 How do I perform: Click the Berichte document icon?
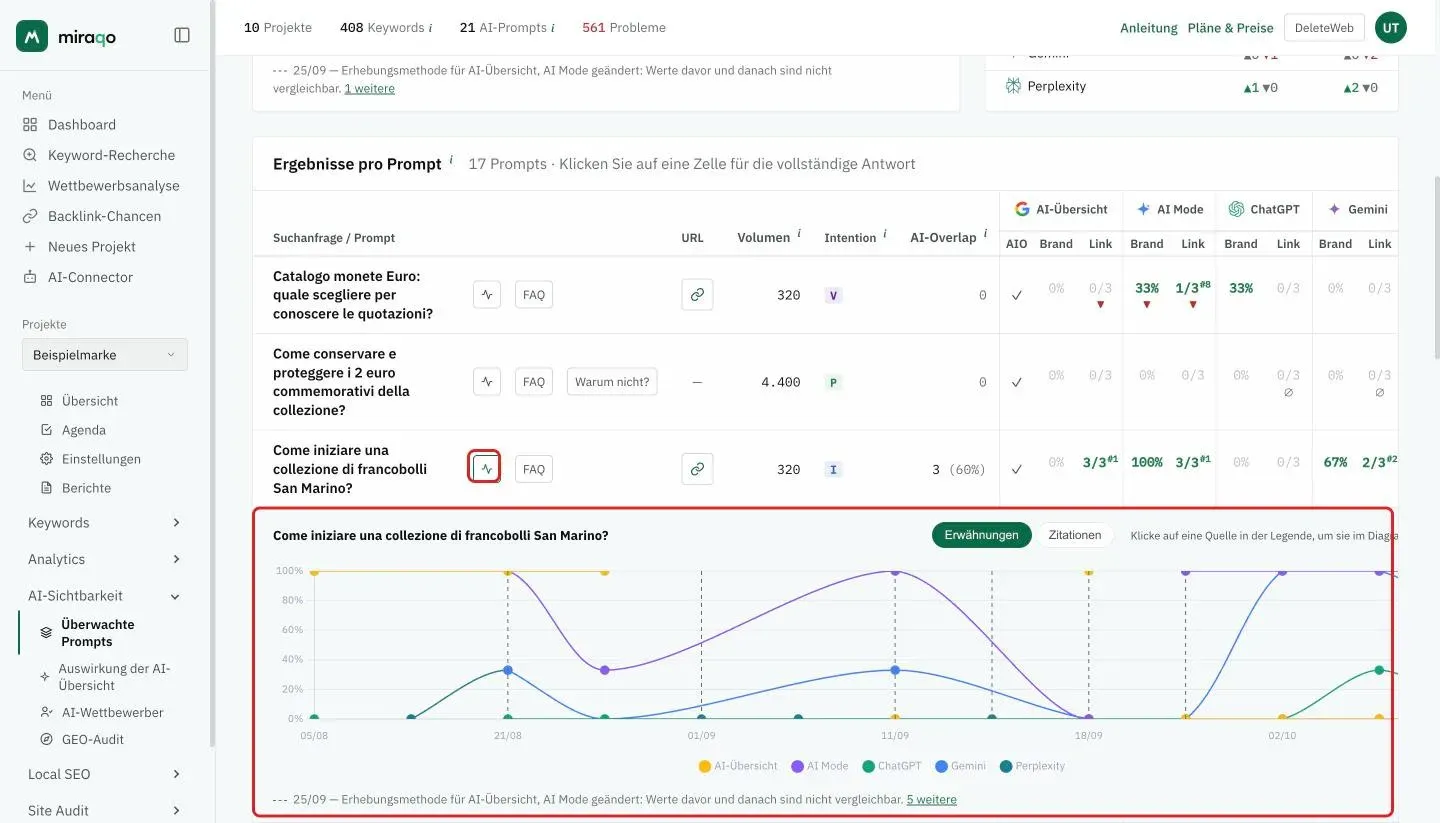click(x=46, y=488)
